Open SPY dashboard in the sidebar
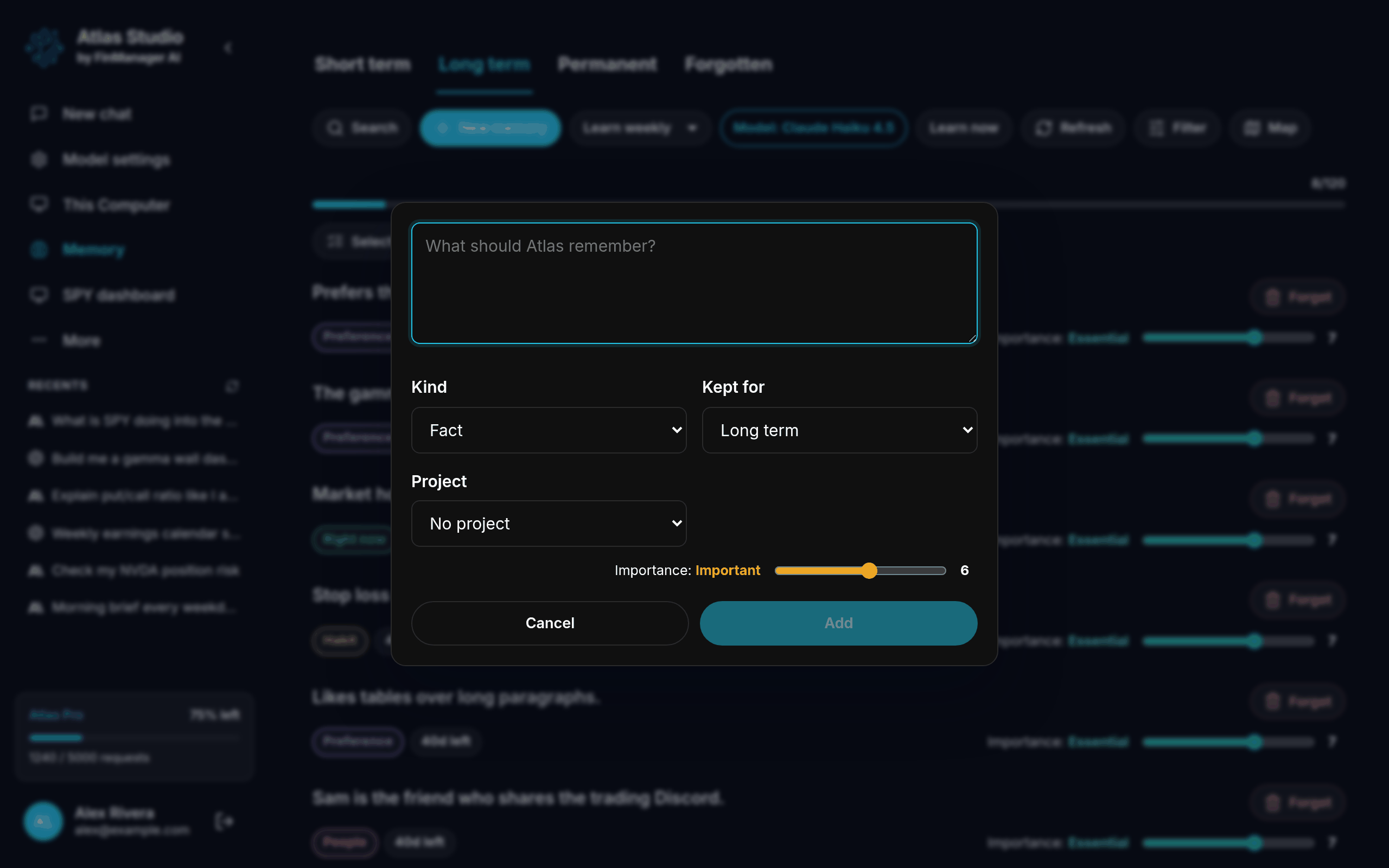Screen dimensions: 1389x868 coord(133,295)
